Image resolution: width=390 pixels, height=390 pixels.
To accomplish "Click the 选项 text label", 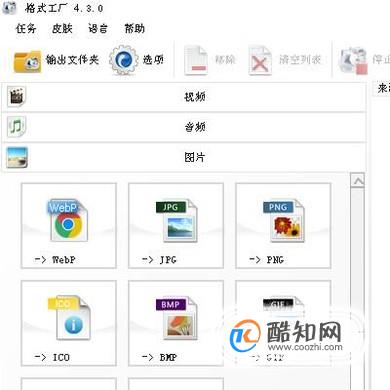I will [x=153, y=60].
